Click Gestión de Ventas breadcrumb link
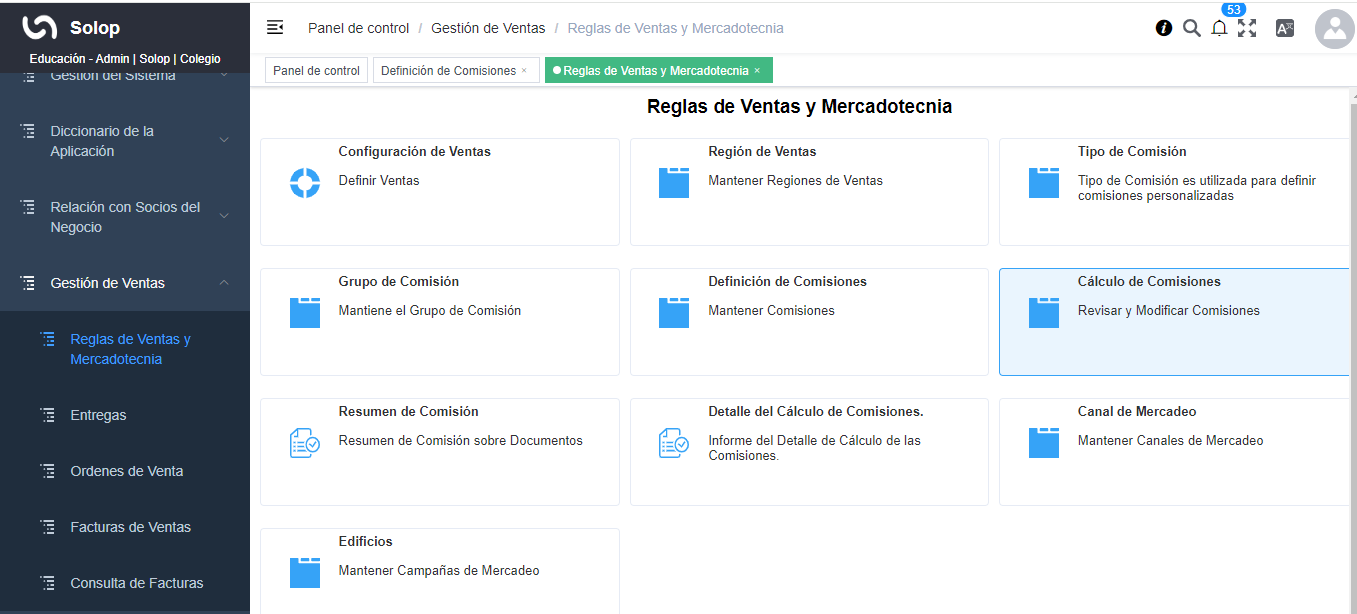Viewport: 1357px width, 614px height. 487,28
